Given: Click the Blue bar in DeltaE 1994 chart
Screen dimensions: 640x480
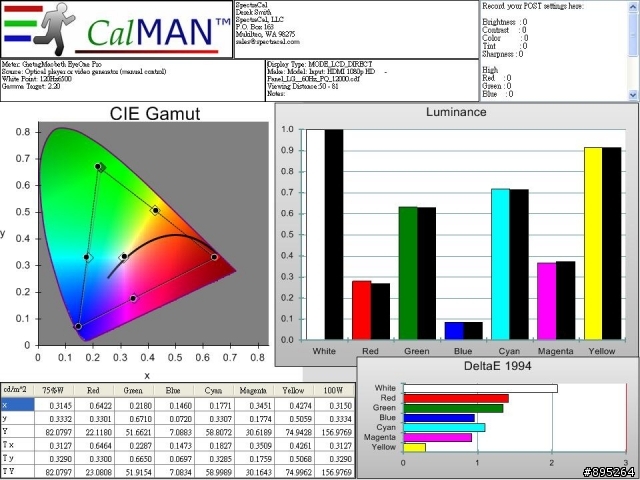Looking at the screenshot, I should click(439, 418).
